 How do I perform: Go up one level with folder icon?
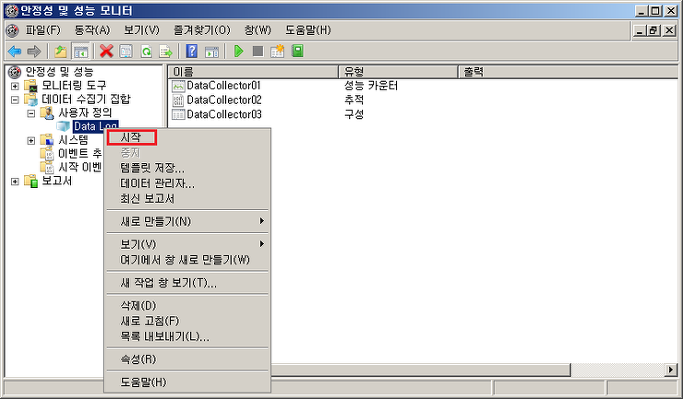tap(61, 51)
